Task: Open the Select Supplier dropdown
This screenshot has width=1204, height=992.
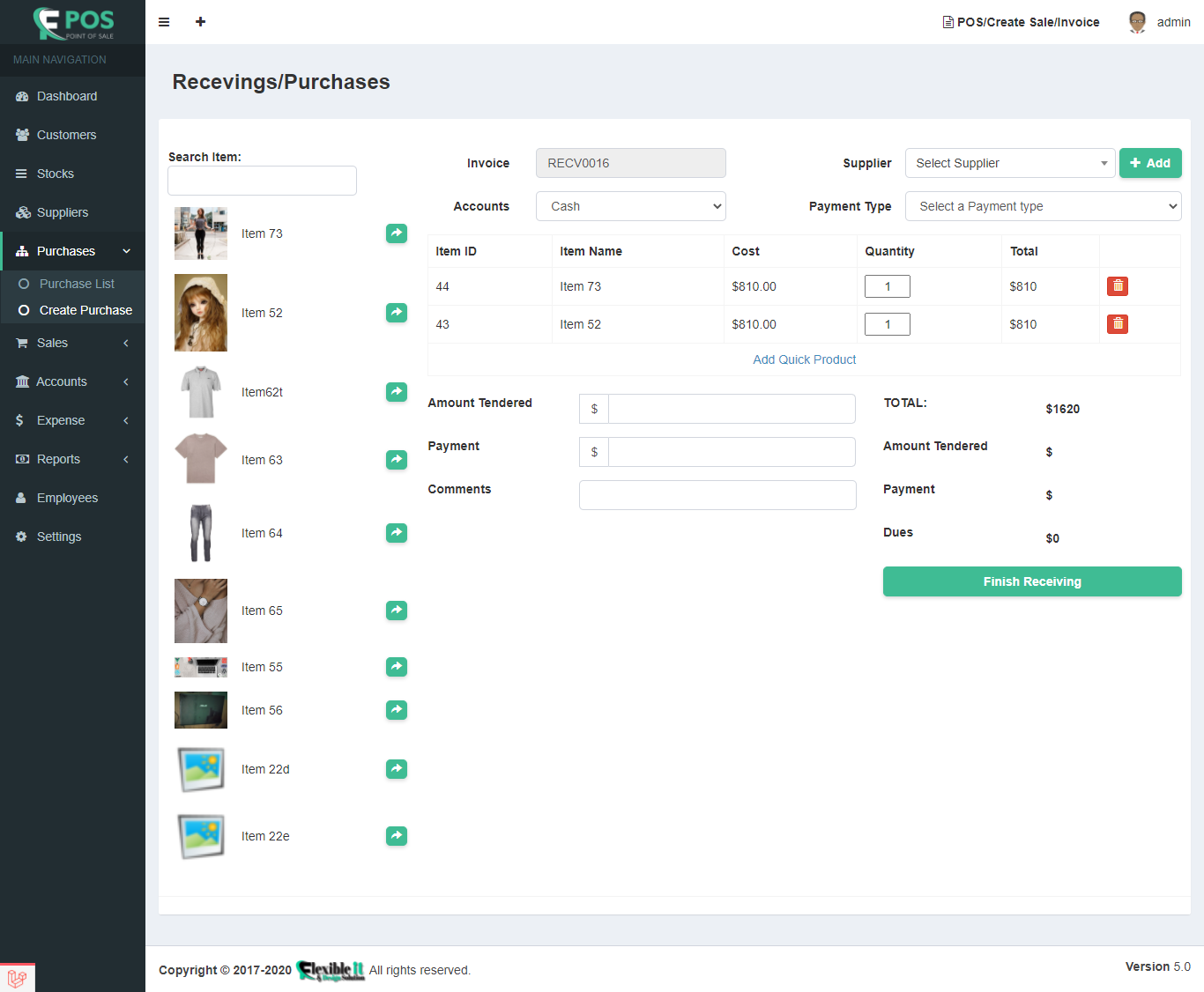Action: pos(1010,163)
